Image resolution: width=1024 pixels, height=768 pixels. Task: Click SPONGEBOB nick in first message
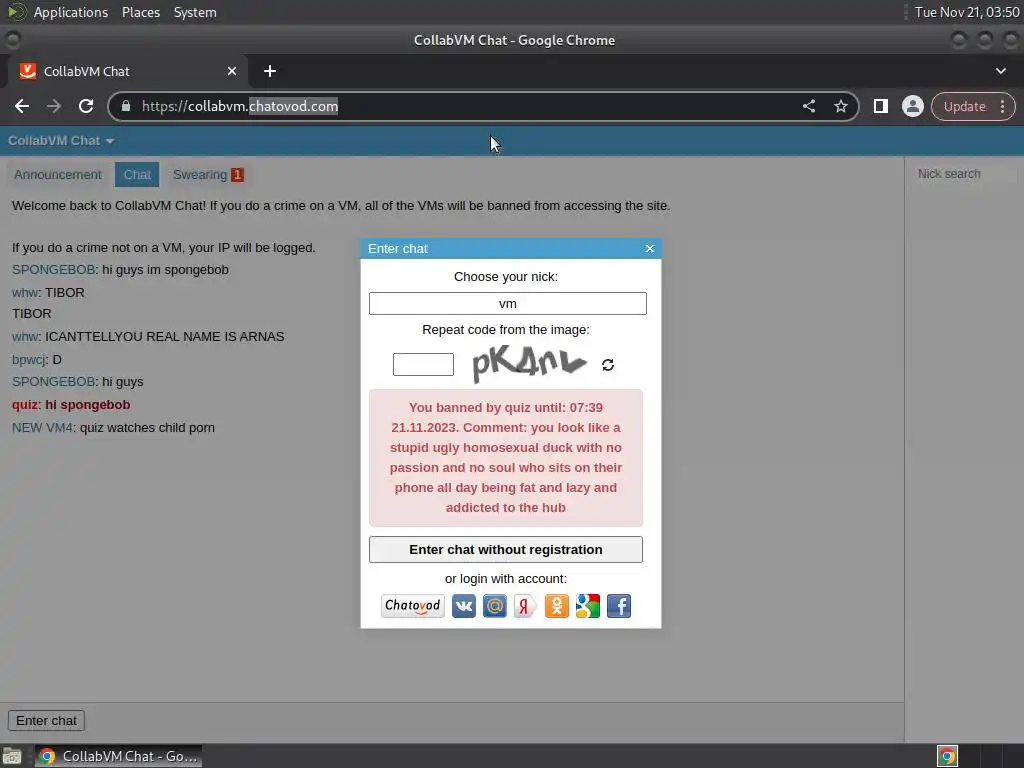(54, 270)
